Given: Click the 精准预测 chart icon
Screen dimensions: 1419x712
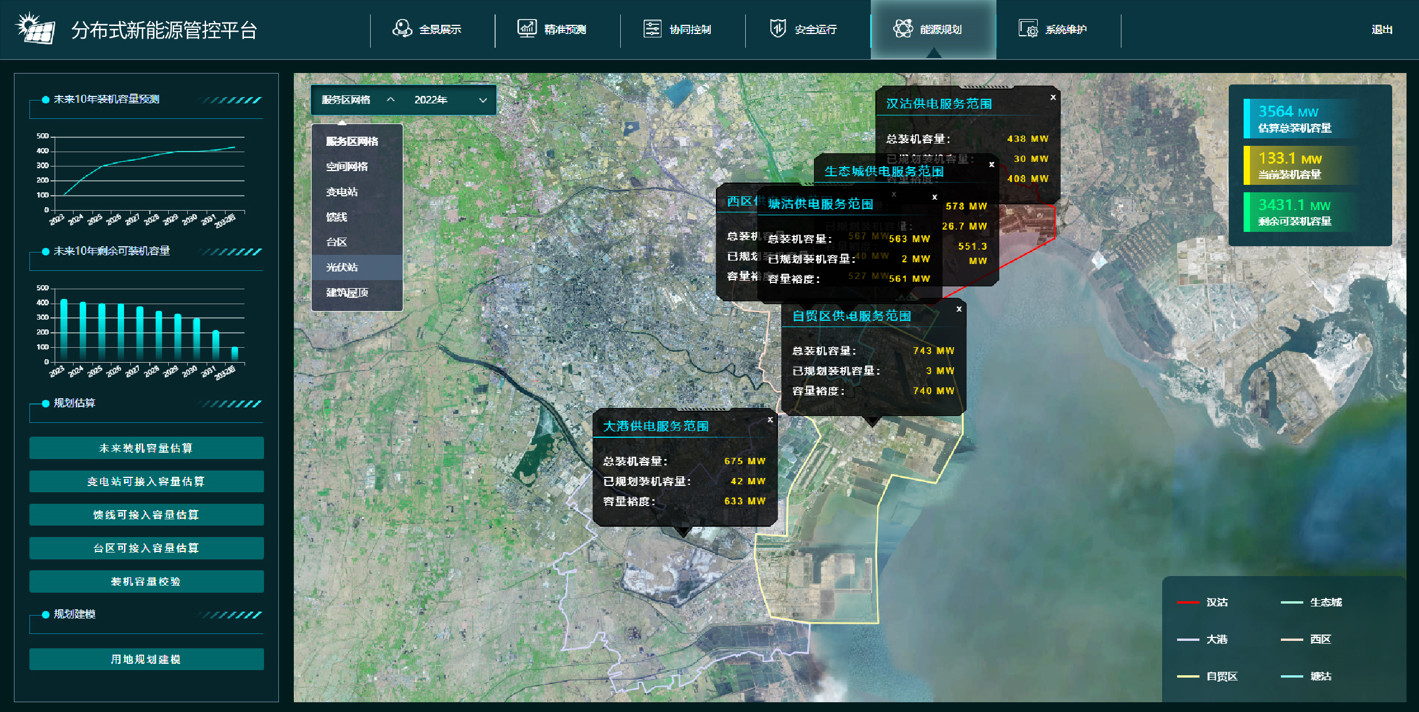Looking at the screenshot, I should pyautogui.click(x=527, y=29).
